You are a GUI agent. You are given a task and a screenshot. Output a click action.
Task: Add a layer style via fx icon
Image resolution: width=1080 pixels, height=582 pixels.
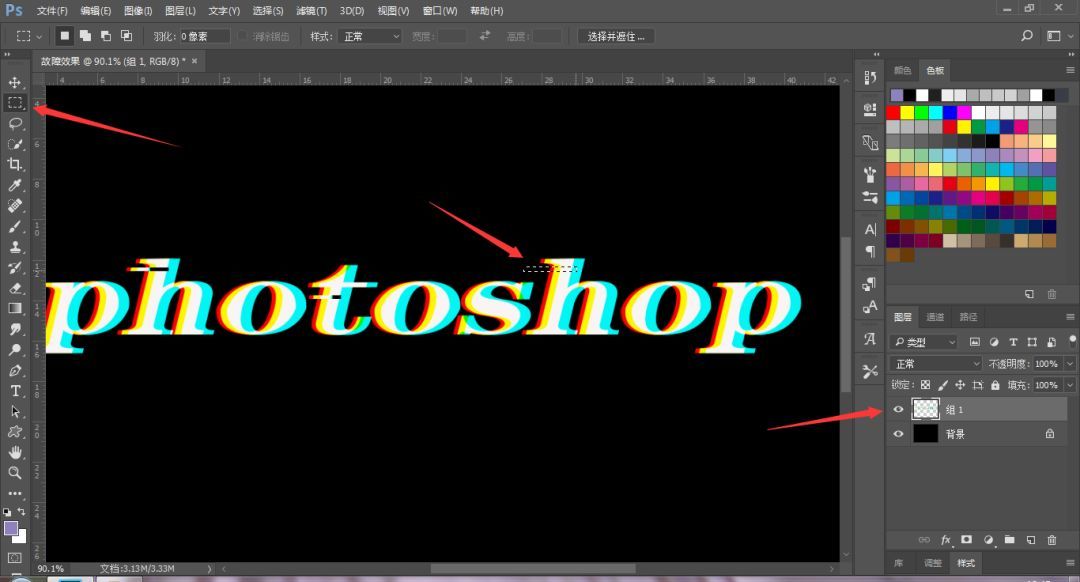coord(946,540)
